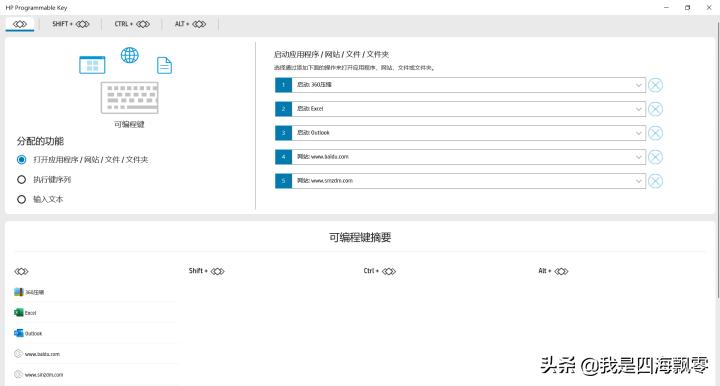Click the 启动应用程序/网站/文件/文件夹 title
Screen dimensions: 720x386
(x=331, y=54)
